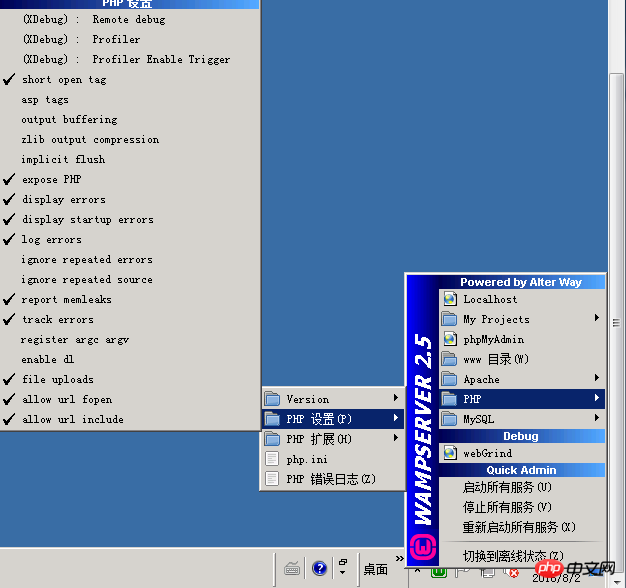Image resolution: width=626 pixels, height=588 pixels.
Task: Click the webGrind globe icon
Action: [450, 453]
